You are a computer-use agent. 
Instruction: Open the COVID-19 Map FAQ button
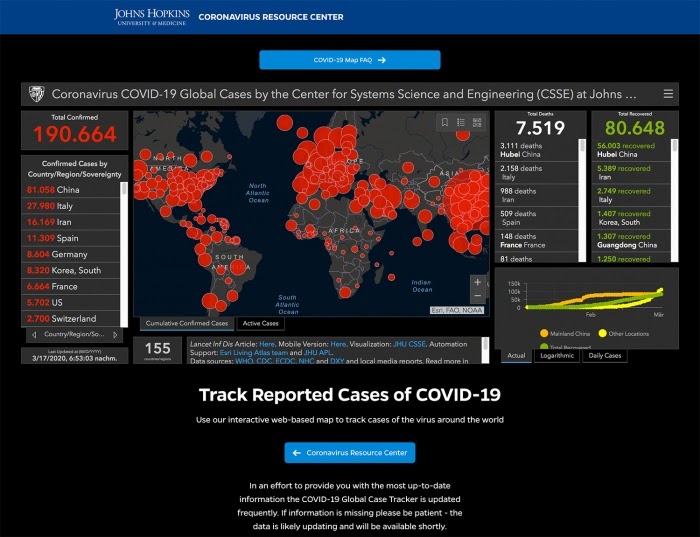[x=350, y=60]
